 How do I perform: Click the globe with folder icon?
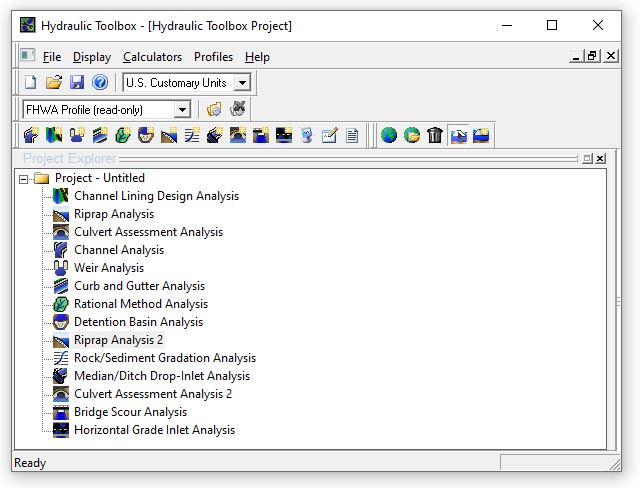click(x=412, y=135)
